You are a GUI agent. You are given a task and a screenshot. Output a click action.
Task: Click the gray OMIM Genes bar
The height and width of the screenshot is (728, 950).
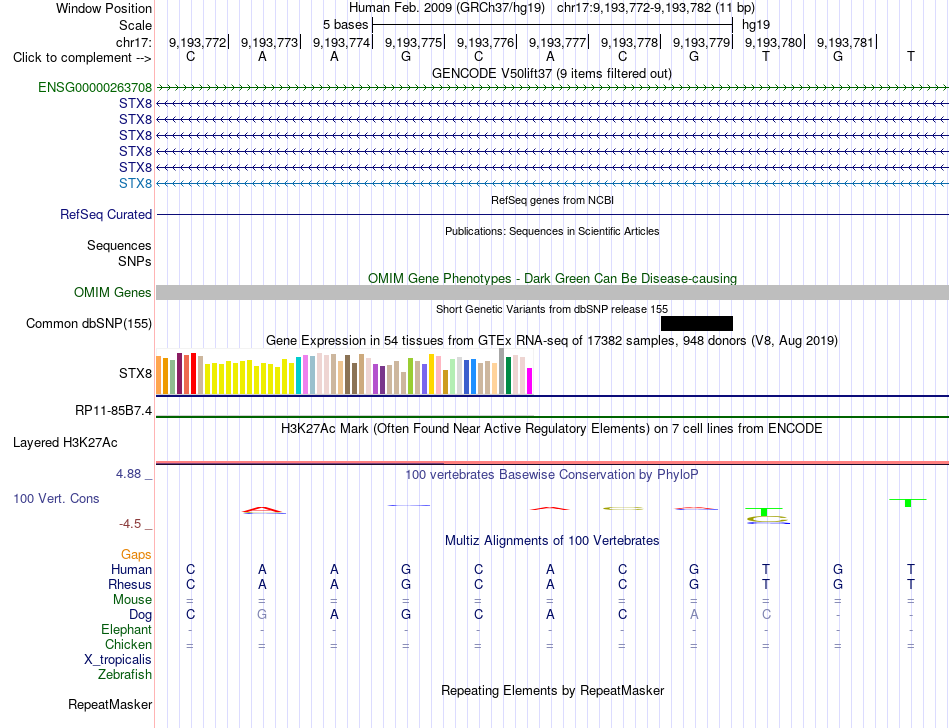point(552,293)
